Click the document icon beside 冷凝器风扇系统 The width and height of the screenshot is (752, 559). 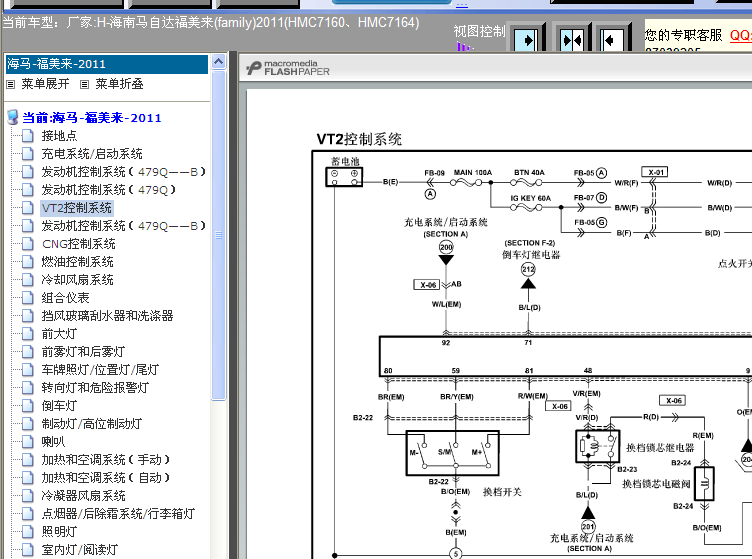click(28, 496)
